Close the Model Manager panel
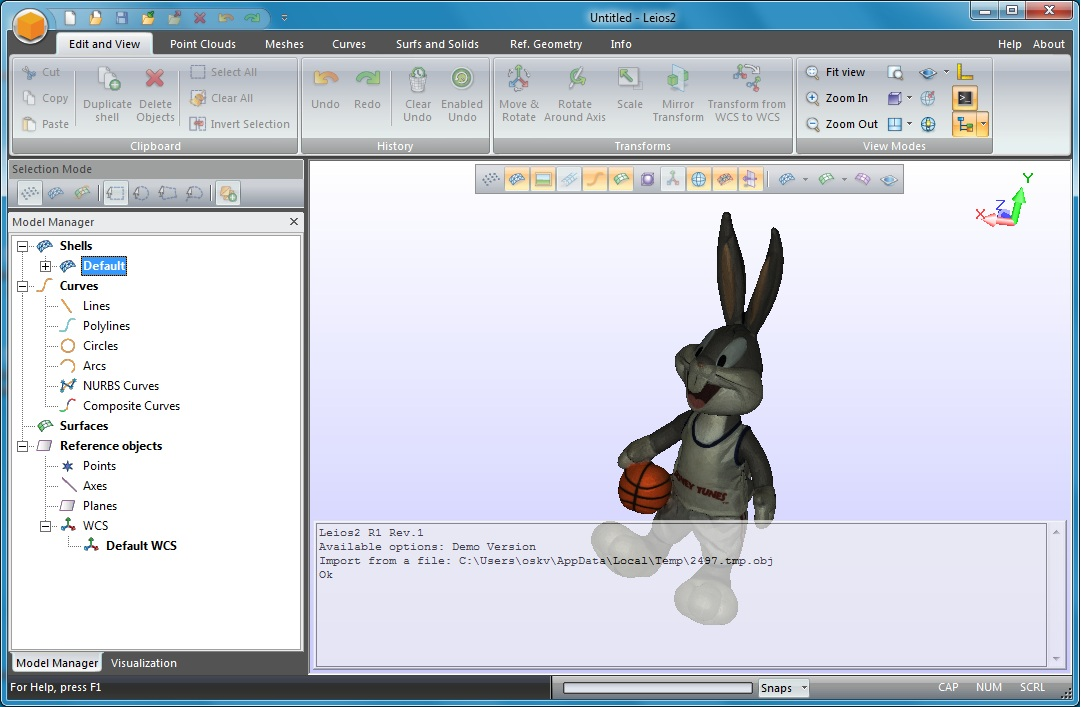 (294, 222)
